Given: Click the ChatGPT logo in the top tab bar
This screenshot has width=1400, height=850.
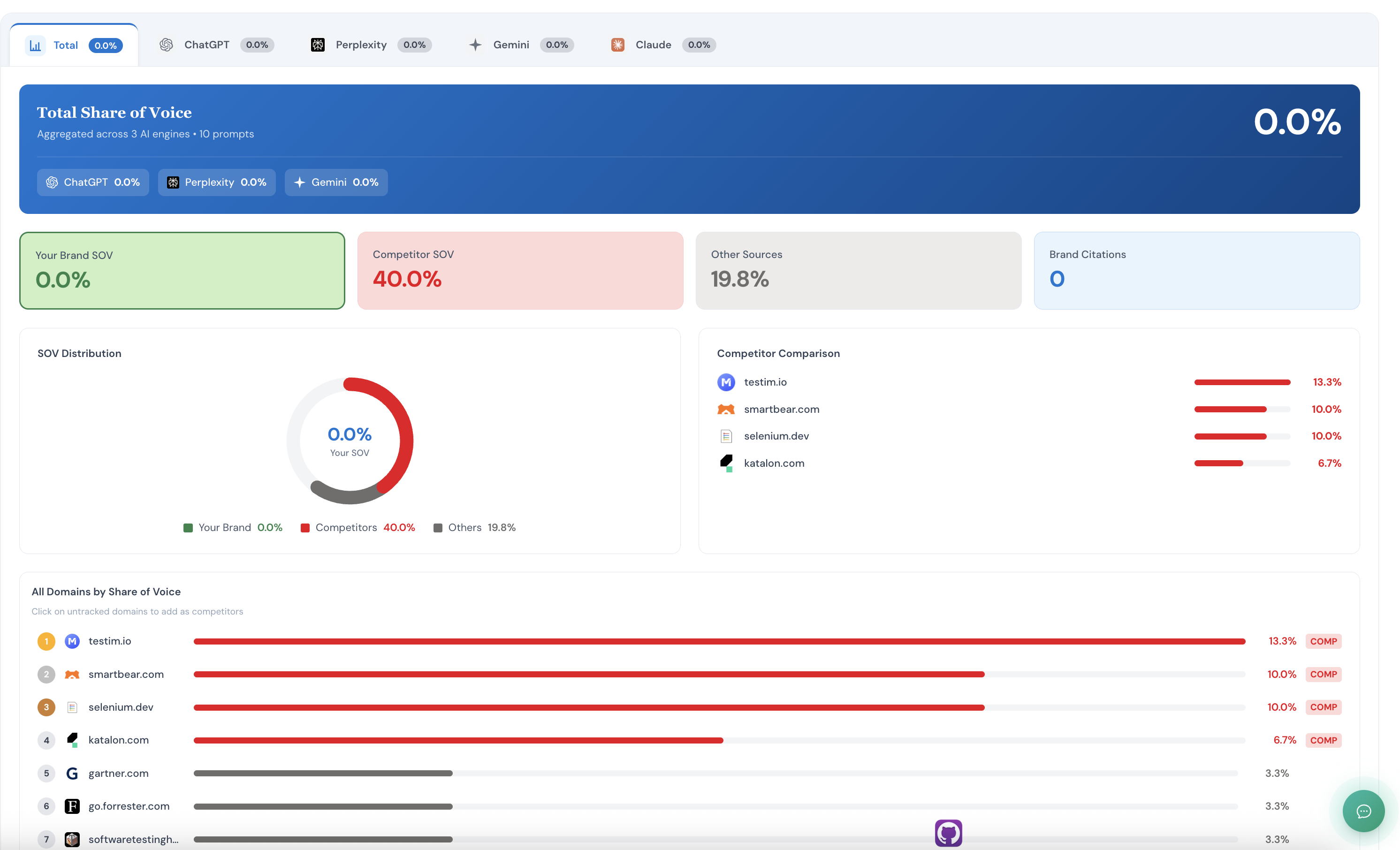Looking at the screenshot, I should (x=167, y=44).
